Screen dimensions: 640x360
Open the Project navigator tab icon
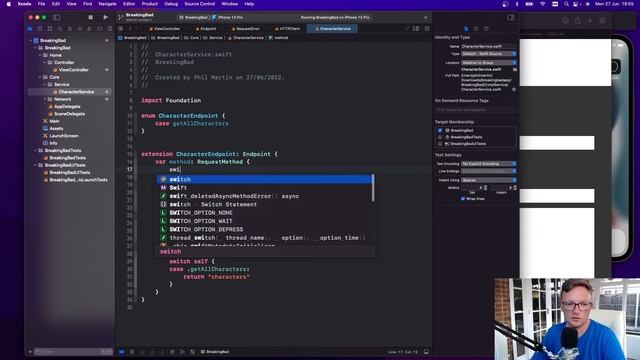coord(30,29)
